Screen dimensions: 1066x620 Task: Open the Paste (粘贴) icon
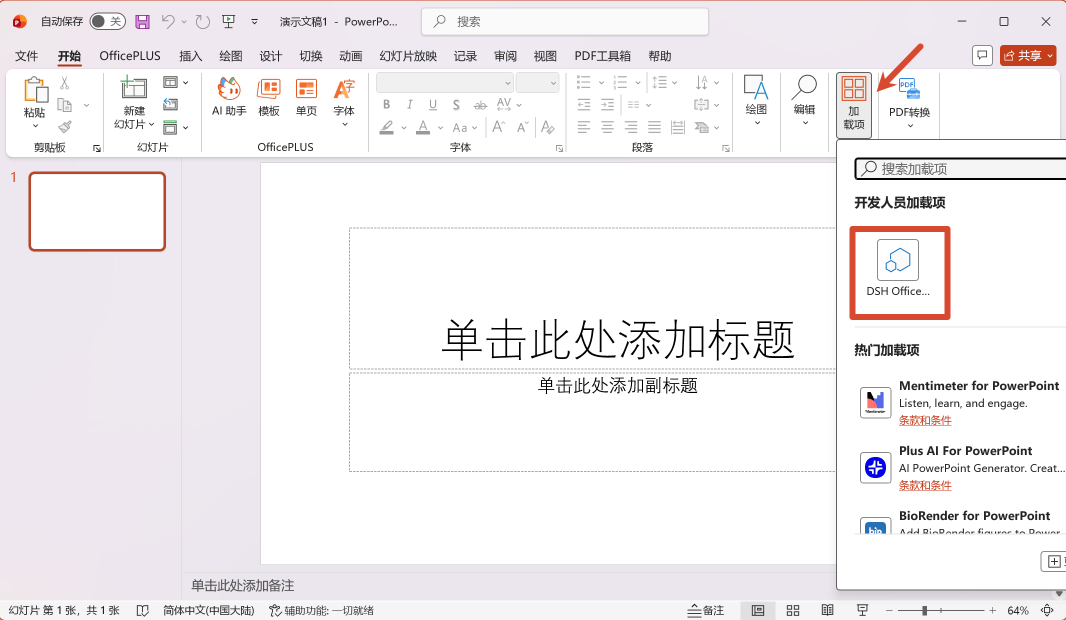35,90
